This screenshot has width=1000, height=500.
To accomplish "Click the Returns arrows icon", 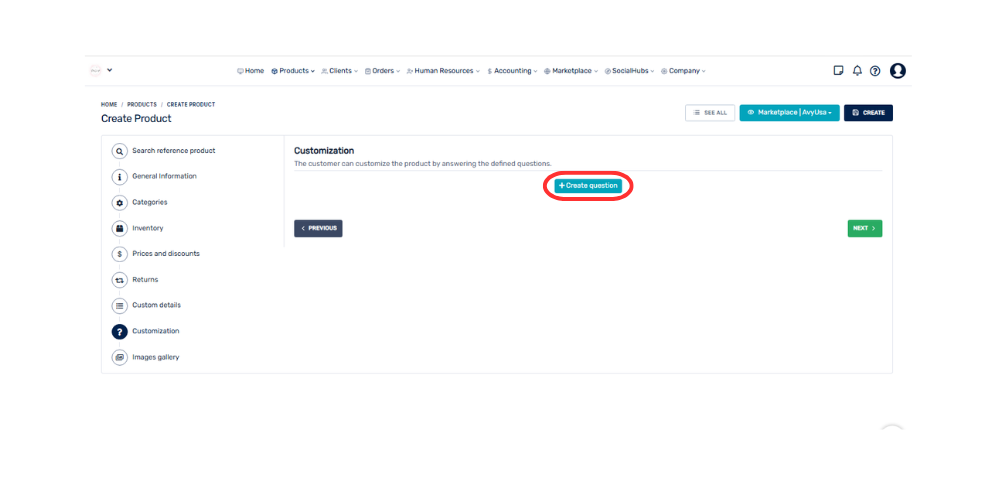I will coord(120,280).
